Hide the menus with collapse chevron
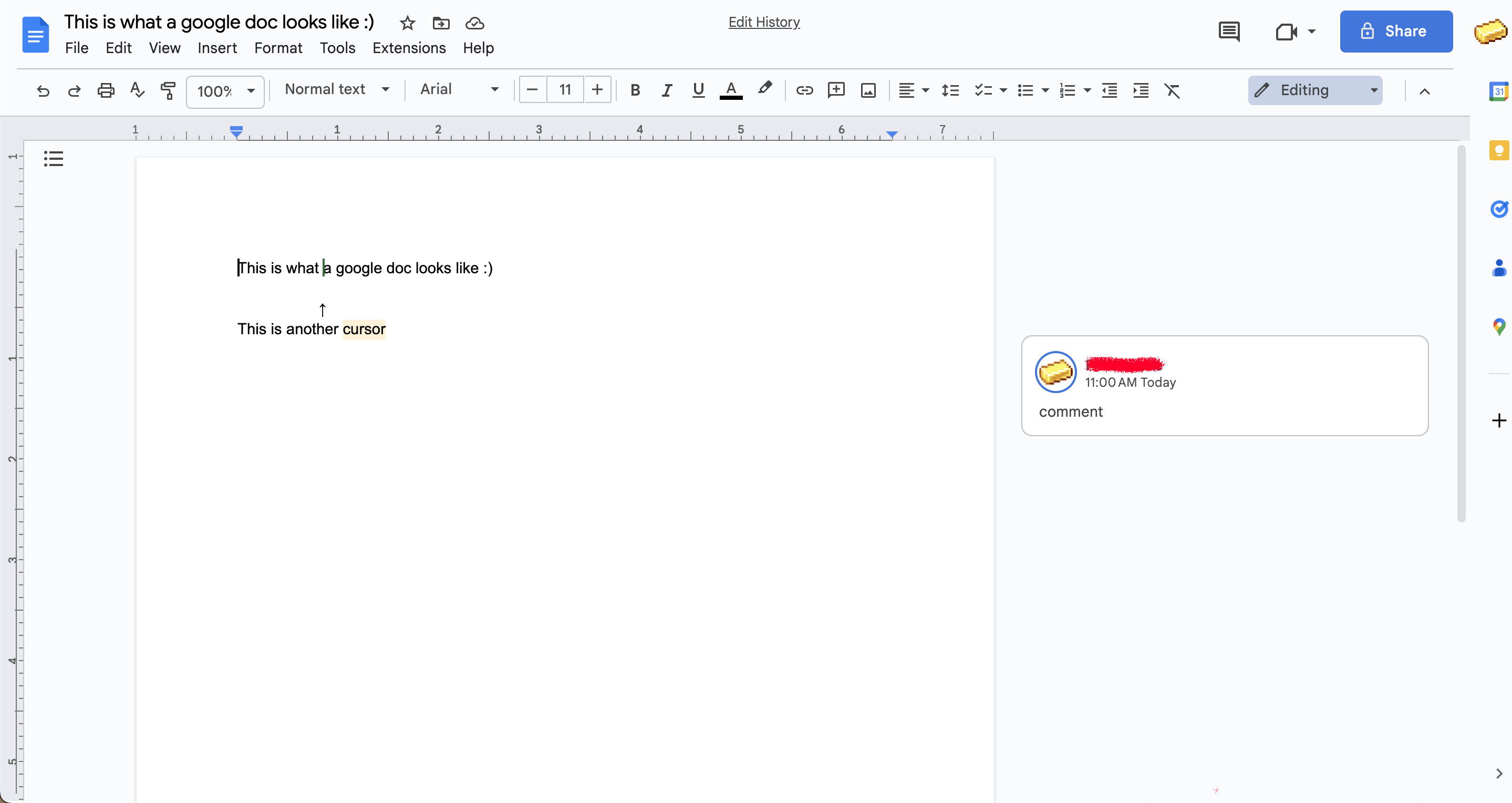 click(1425, 91)
